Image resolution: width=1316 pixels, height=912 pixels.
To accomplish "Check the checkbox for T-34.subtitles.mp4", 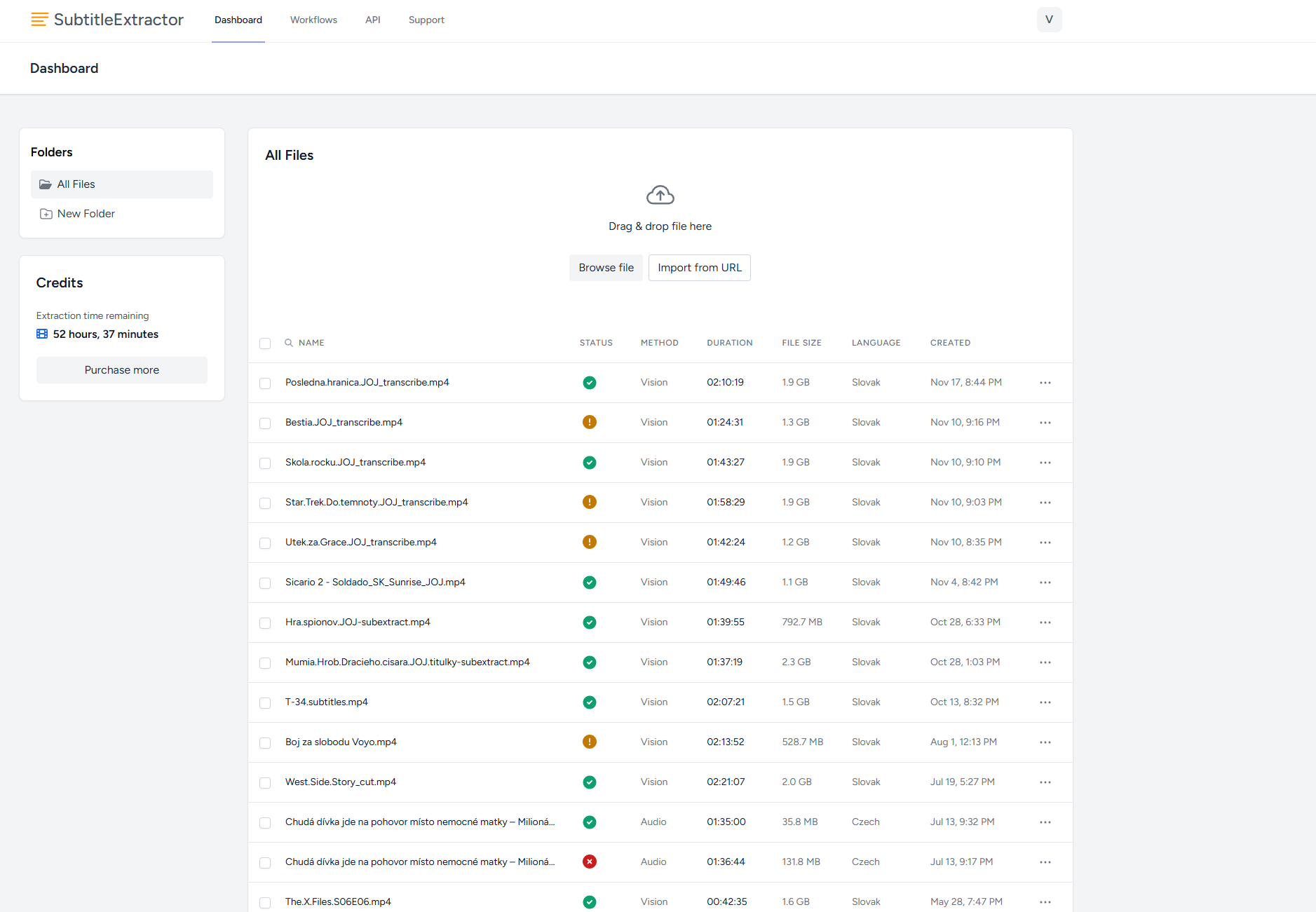I will (x=265, y=702).
